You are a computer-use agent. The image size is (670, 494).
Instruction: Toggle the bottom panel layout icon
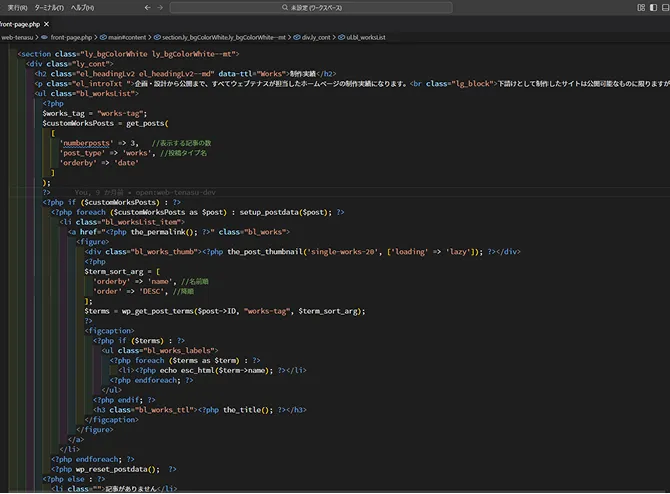point(666,8)
